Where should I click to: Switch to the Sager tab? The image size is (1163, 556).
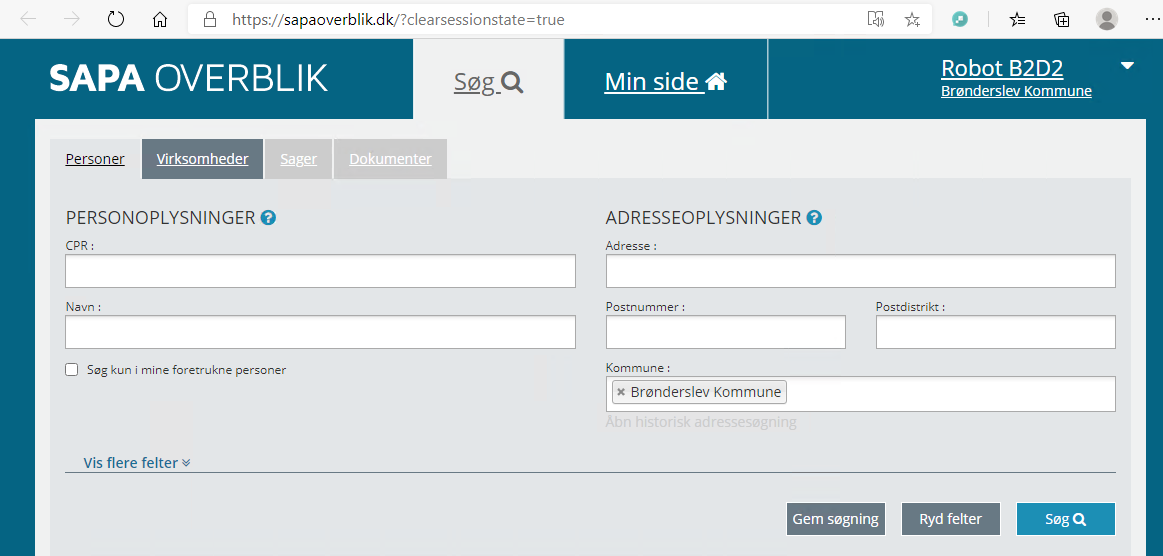pyautogui.click(x=298, y=159)
